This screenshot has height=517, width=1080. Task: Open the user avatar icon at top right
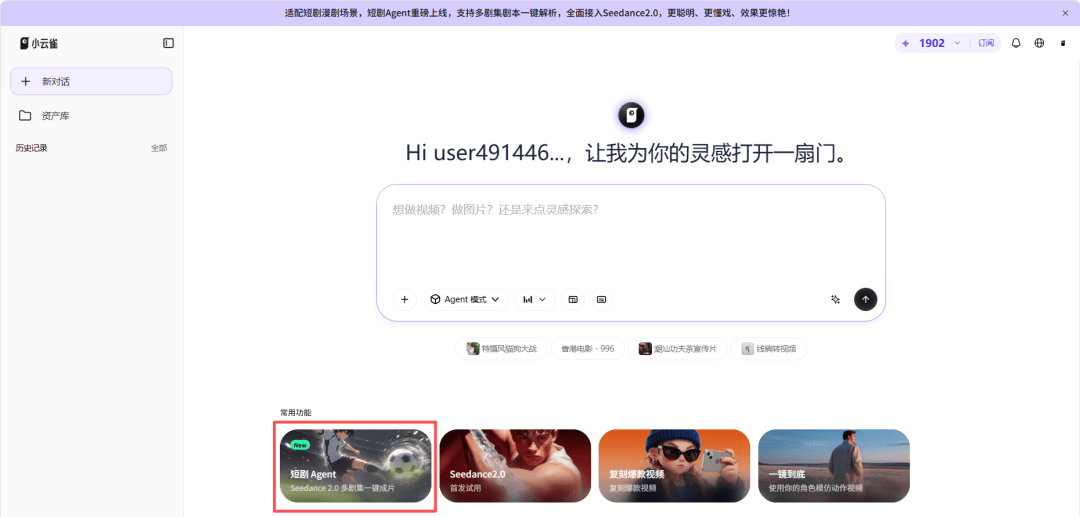[x=1063, y=43]
